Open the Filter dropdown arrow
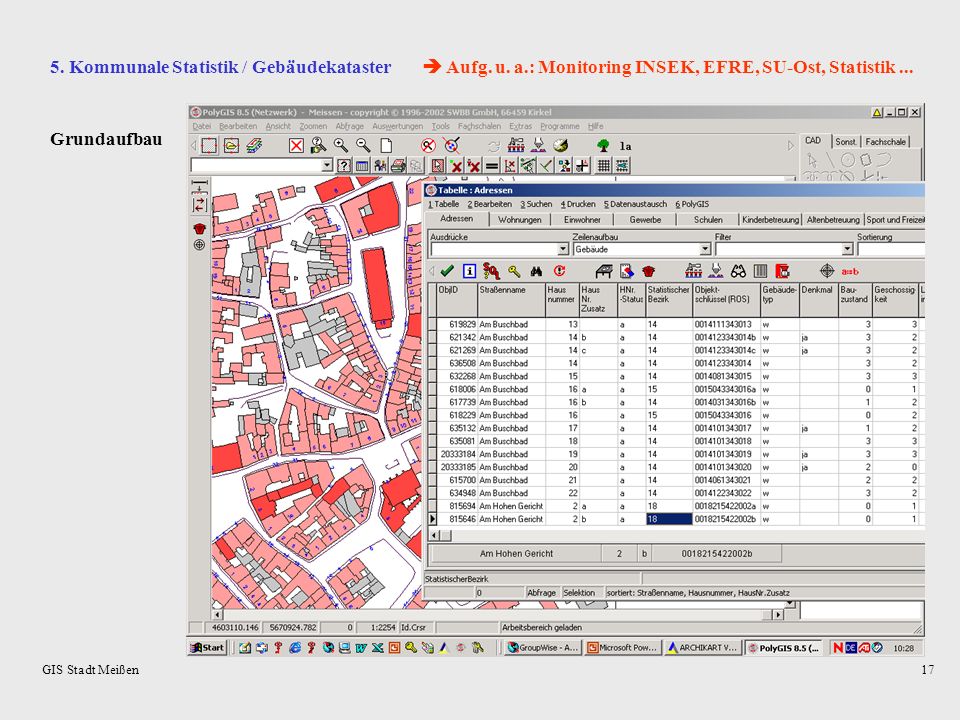Screen dimensions: 960x720 pyautogui.click(x=847, y=249)
